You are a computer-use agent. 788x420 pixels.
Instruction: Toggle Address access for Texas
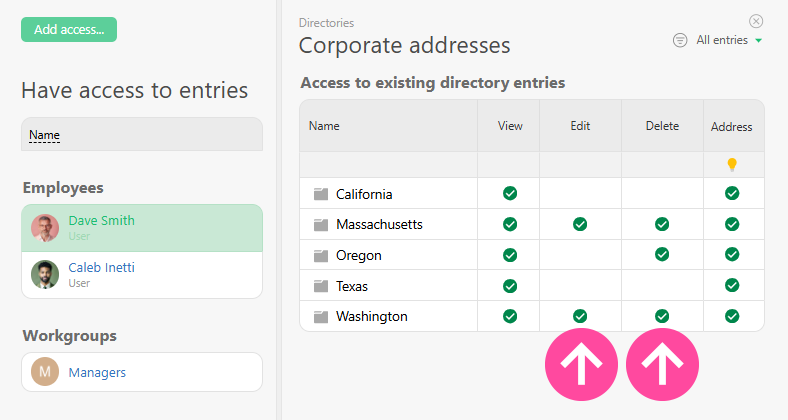(732, 286)
